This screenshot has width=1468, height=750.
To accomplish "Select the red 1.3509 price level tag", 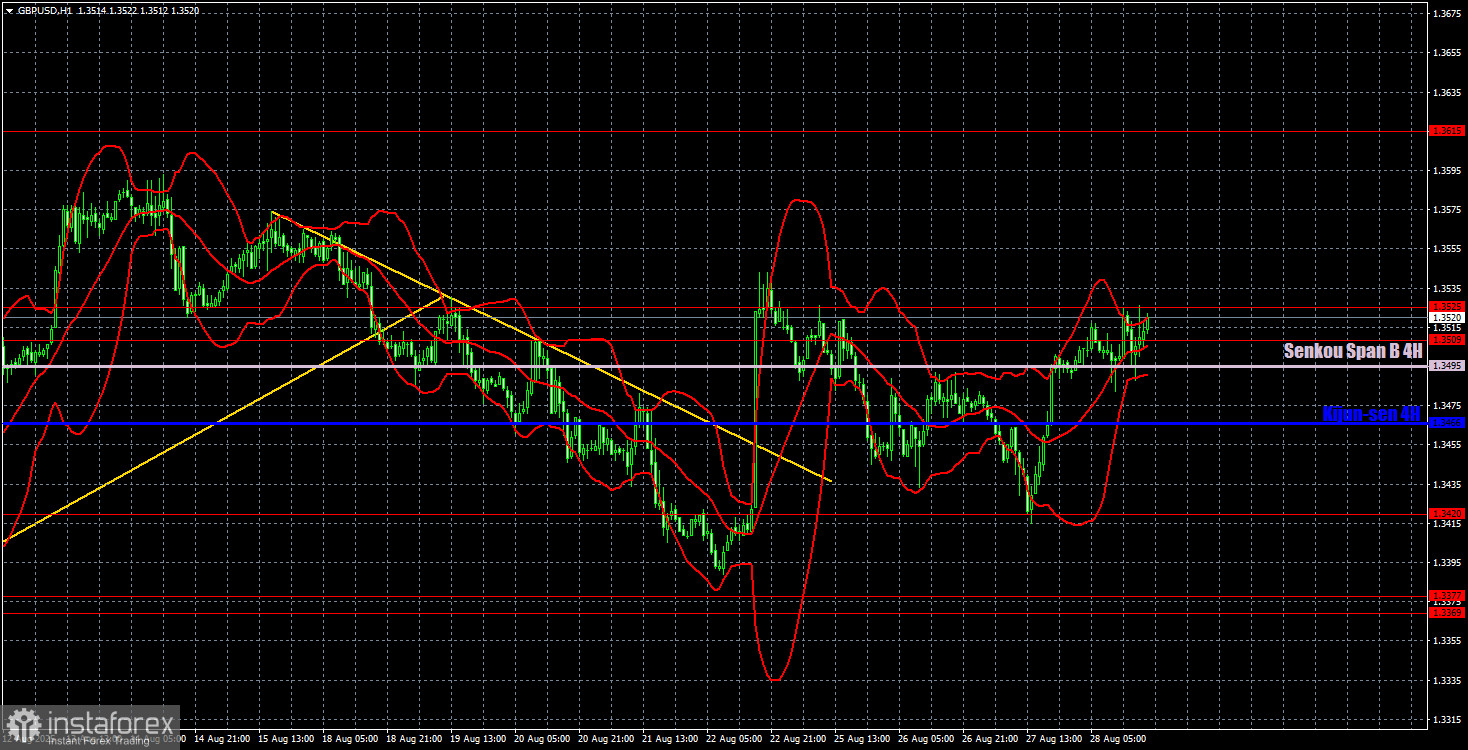I will pos(1447,340).
